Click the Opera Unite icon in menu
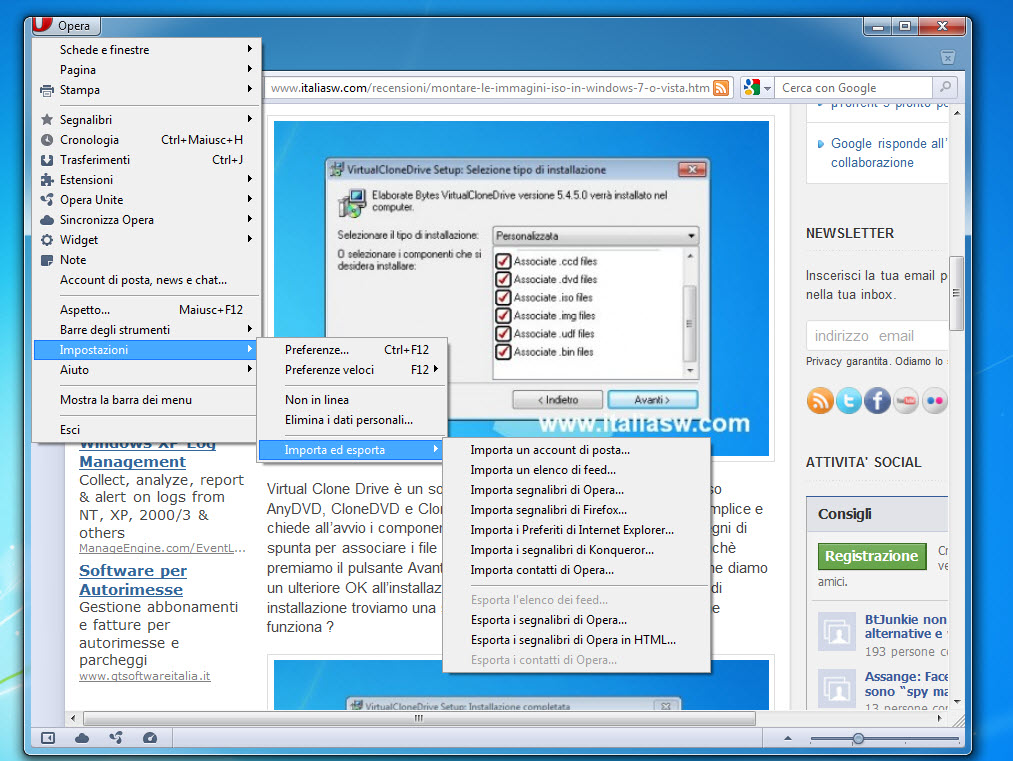Image resolution: width=1013 pixels, height=761 pixels. click(47, 200)
